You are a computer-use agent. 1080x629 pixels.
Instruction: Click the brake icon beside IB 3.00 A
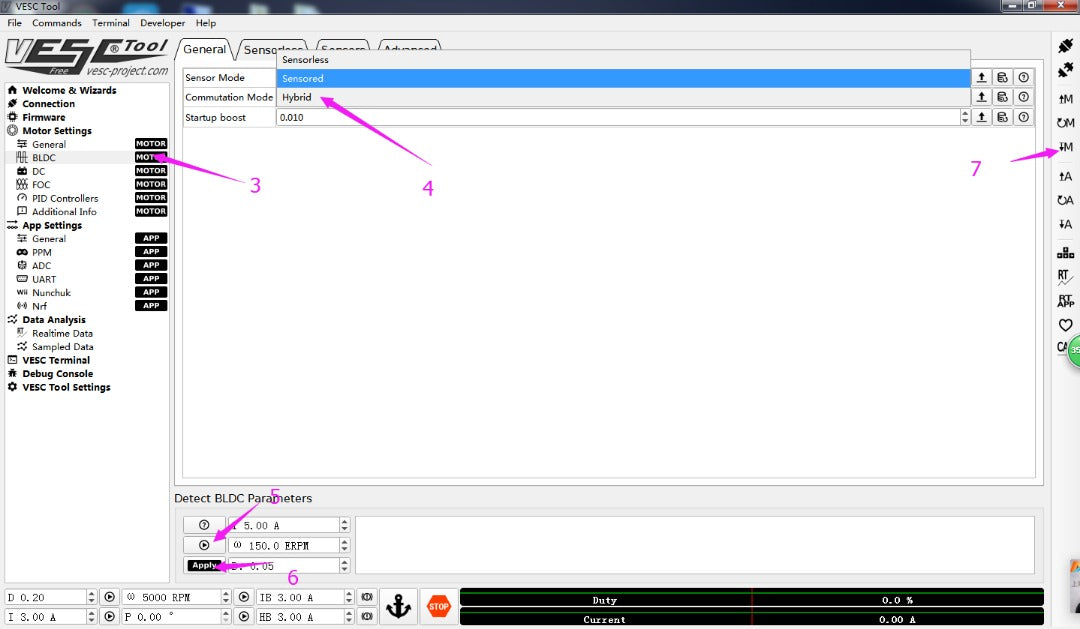tap(367, 597)
